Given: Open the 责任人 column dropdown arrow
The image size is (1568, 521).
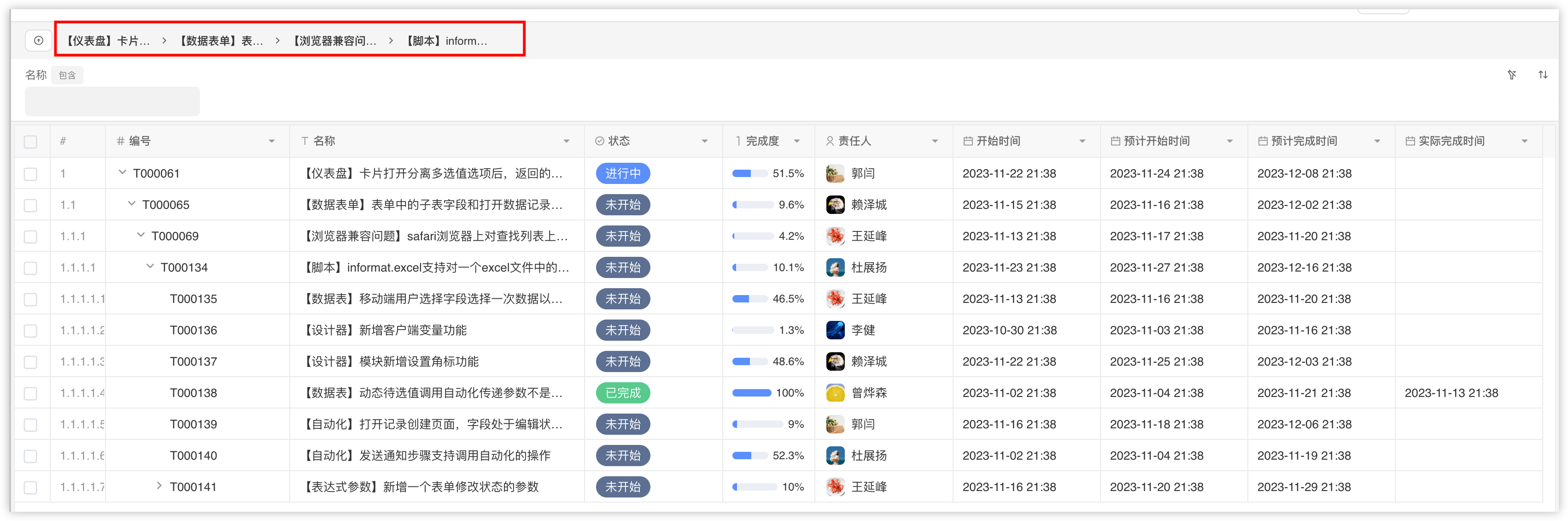Looking at the screenshot, I should point(934,142).
